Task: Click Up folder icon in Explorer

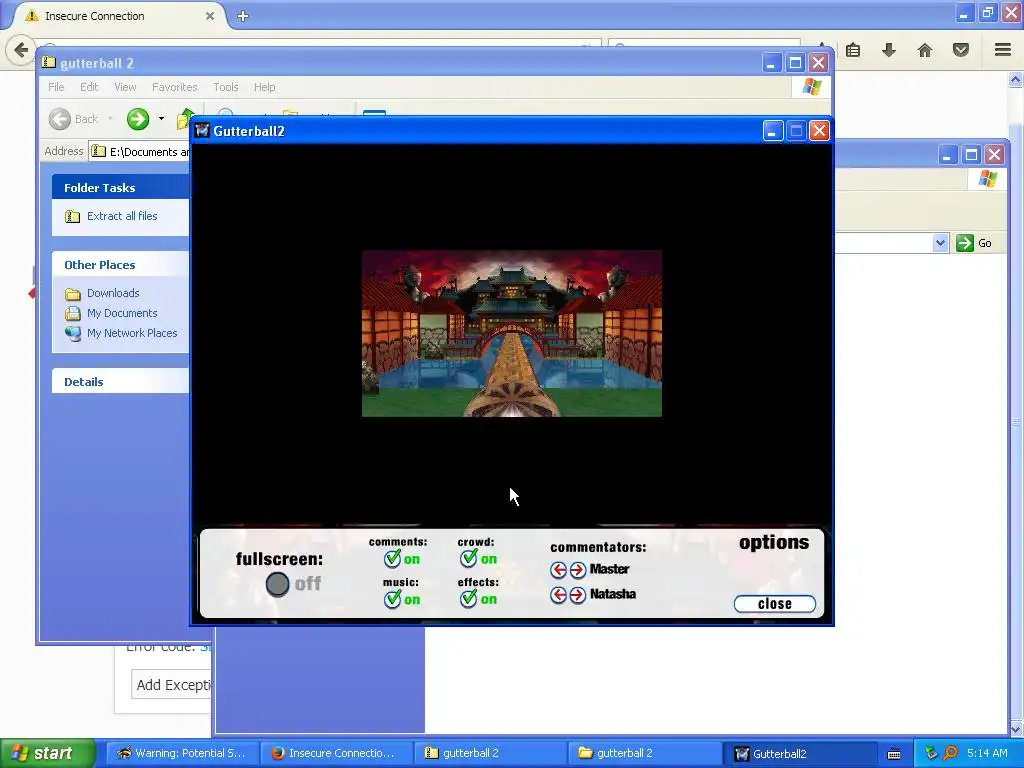Action: (184, 119)
